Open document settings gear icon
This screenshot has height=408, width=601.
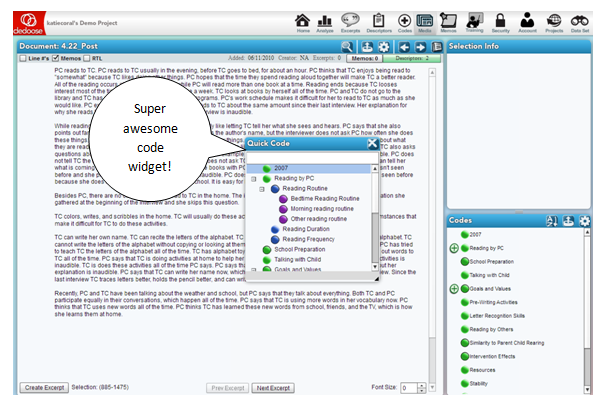click(384, 47)
